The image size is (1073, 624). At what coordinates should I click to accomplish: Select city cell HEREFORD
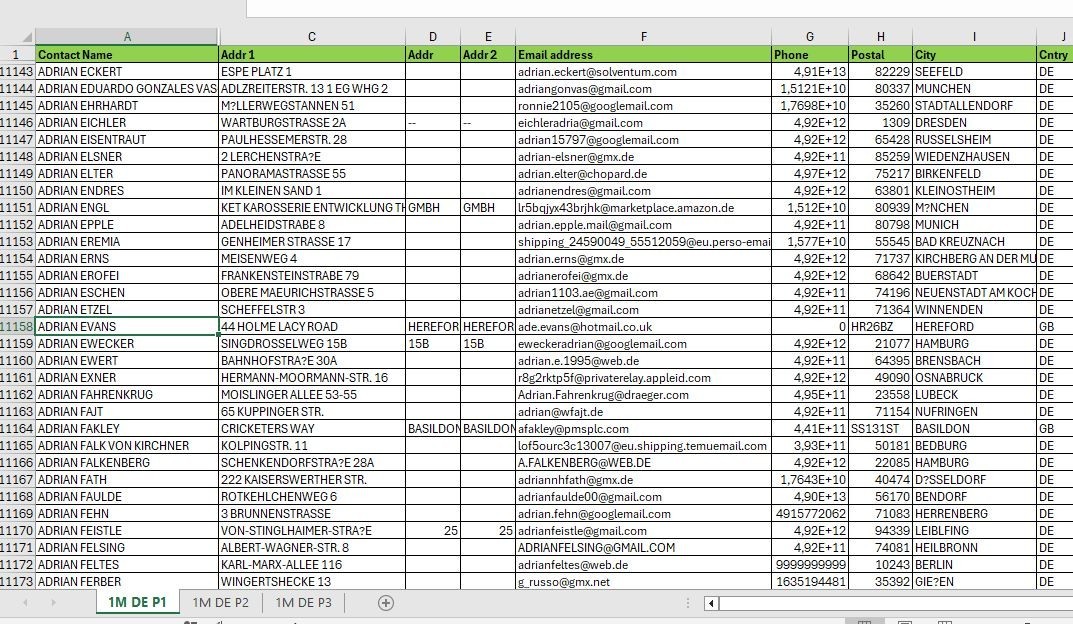click(x=974, y=326)
